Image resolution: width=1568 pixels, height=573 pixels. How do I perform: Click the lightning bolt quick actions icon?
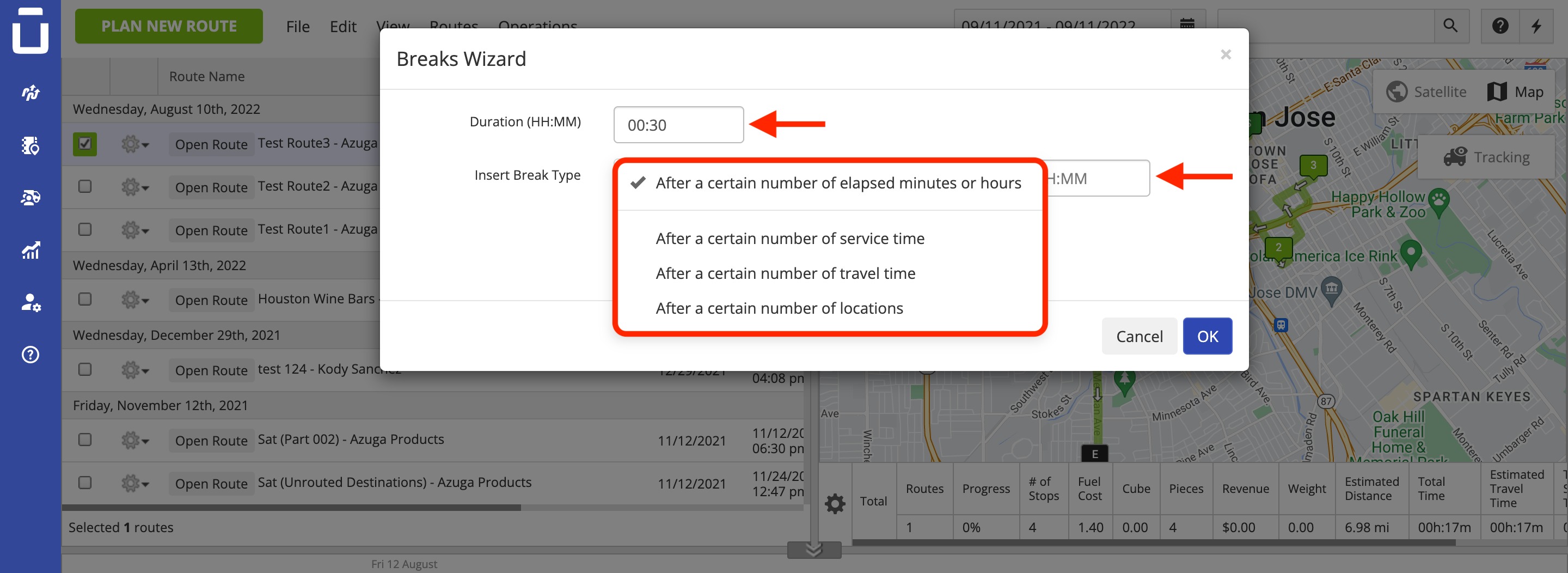pyautogui.click(x=1536, y=26)
